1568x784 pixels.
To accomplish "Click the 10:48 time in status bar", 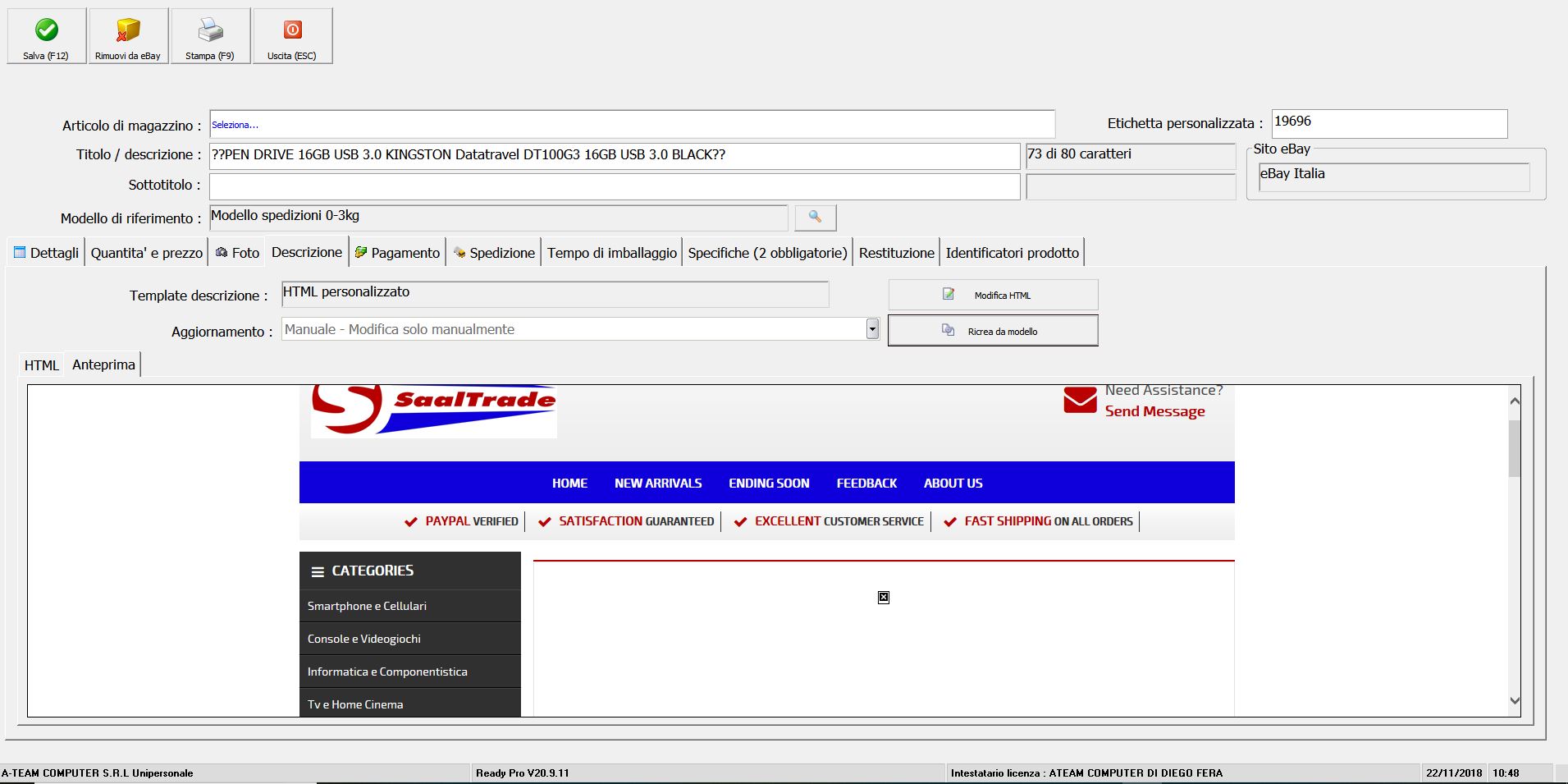I will (x=1506, y=773).
